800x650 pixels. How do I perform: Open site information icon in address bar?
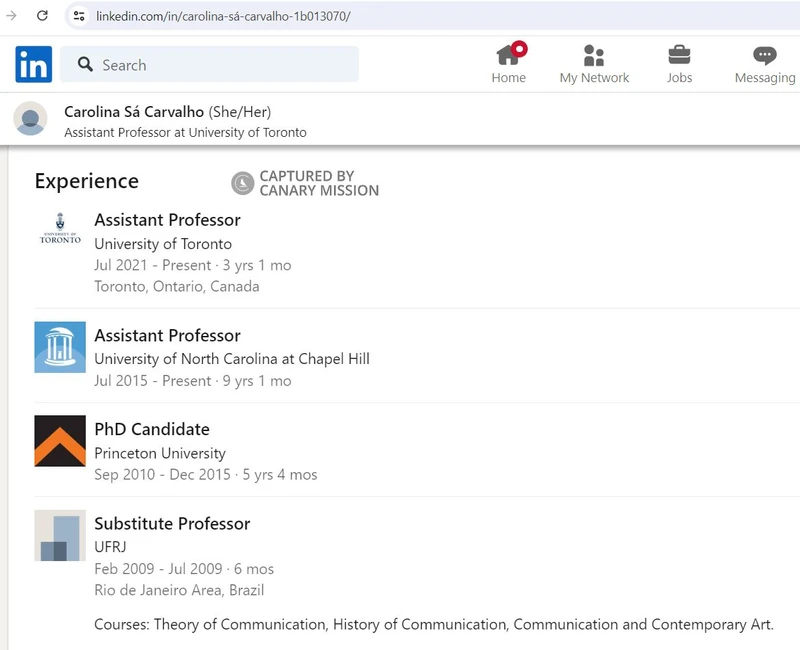click(x=79, y=16)
